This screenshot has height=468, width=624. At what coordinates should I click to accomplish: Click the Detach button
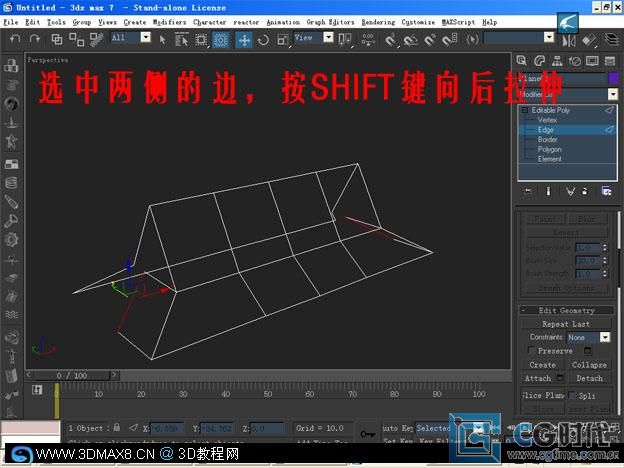(589, 378)
